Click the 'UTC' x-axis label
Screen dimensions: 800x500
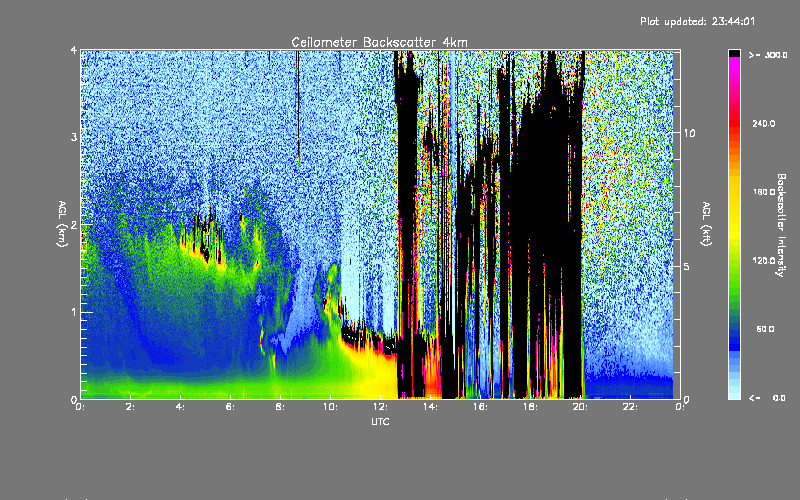(x=380, y=421)
